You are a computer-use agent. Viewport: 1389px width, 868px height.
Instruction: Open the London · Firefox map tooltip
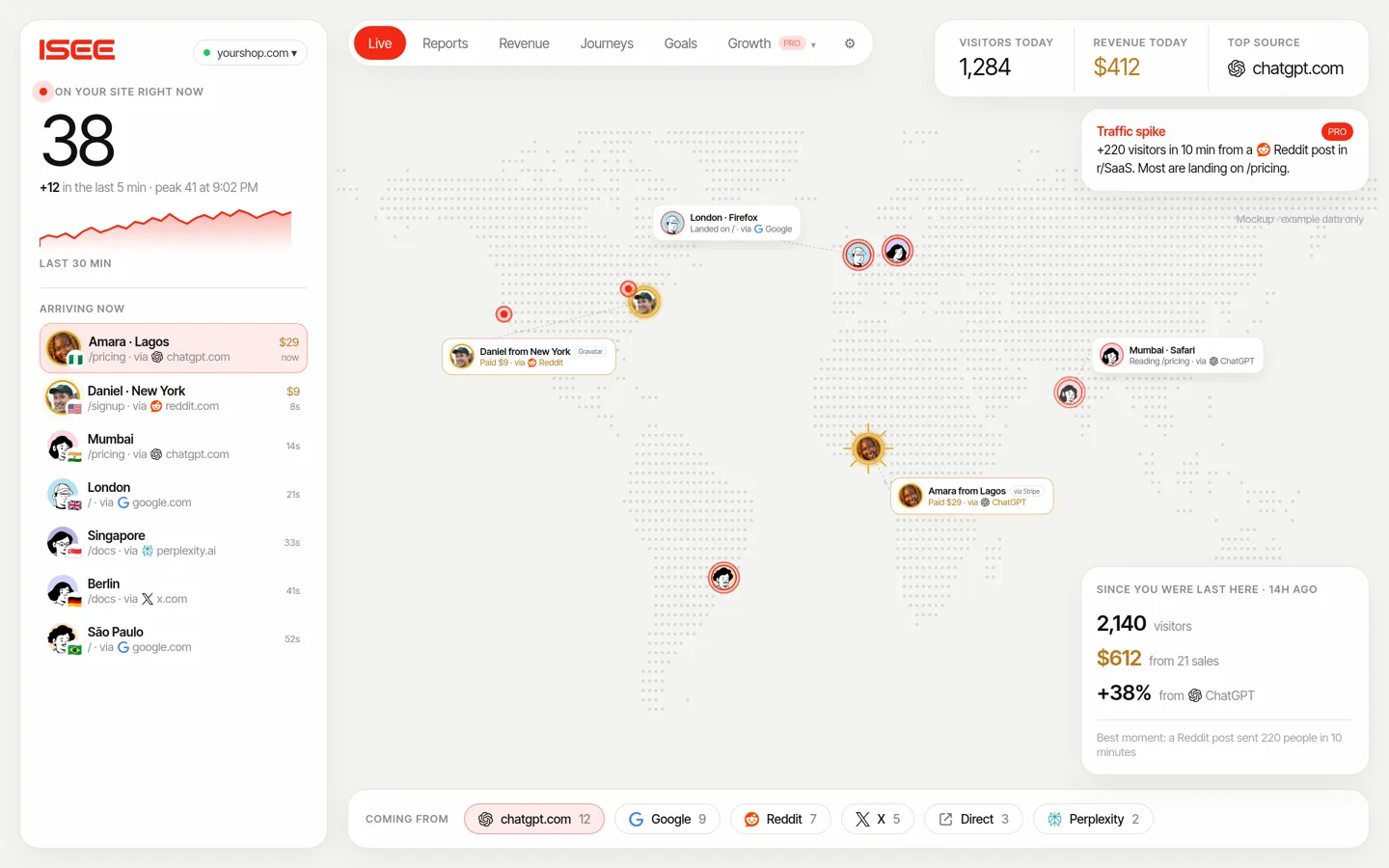click(727, 223)
